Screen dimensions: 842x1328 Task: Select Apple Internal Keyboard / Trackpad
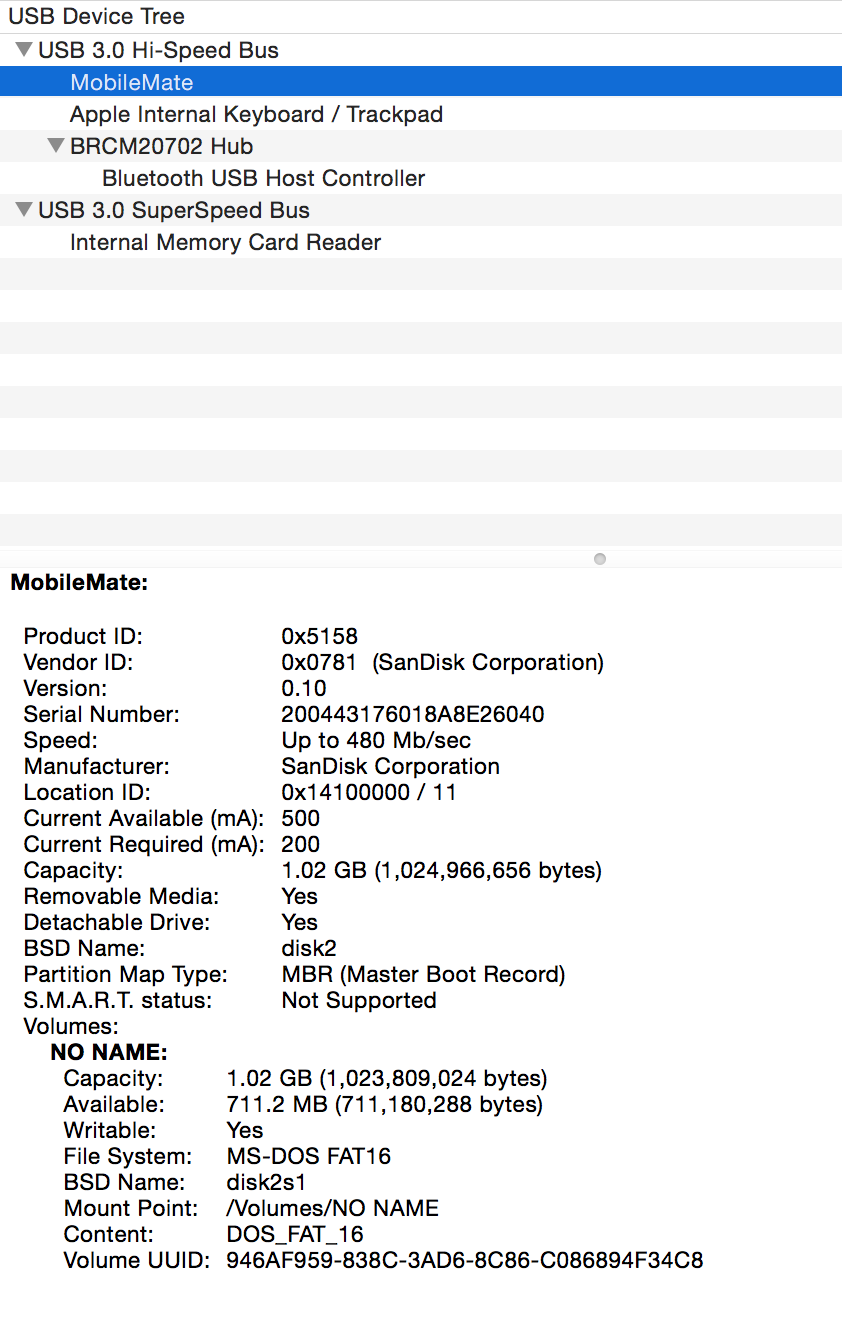coord(256,114)
